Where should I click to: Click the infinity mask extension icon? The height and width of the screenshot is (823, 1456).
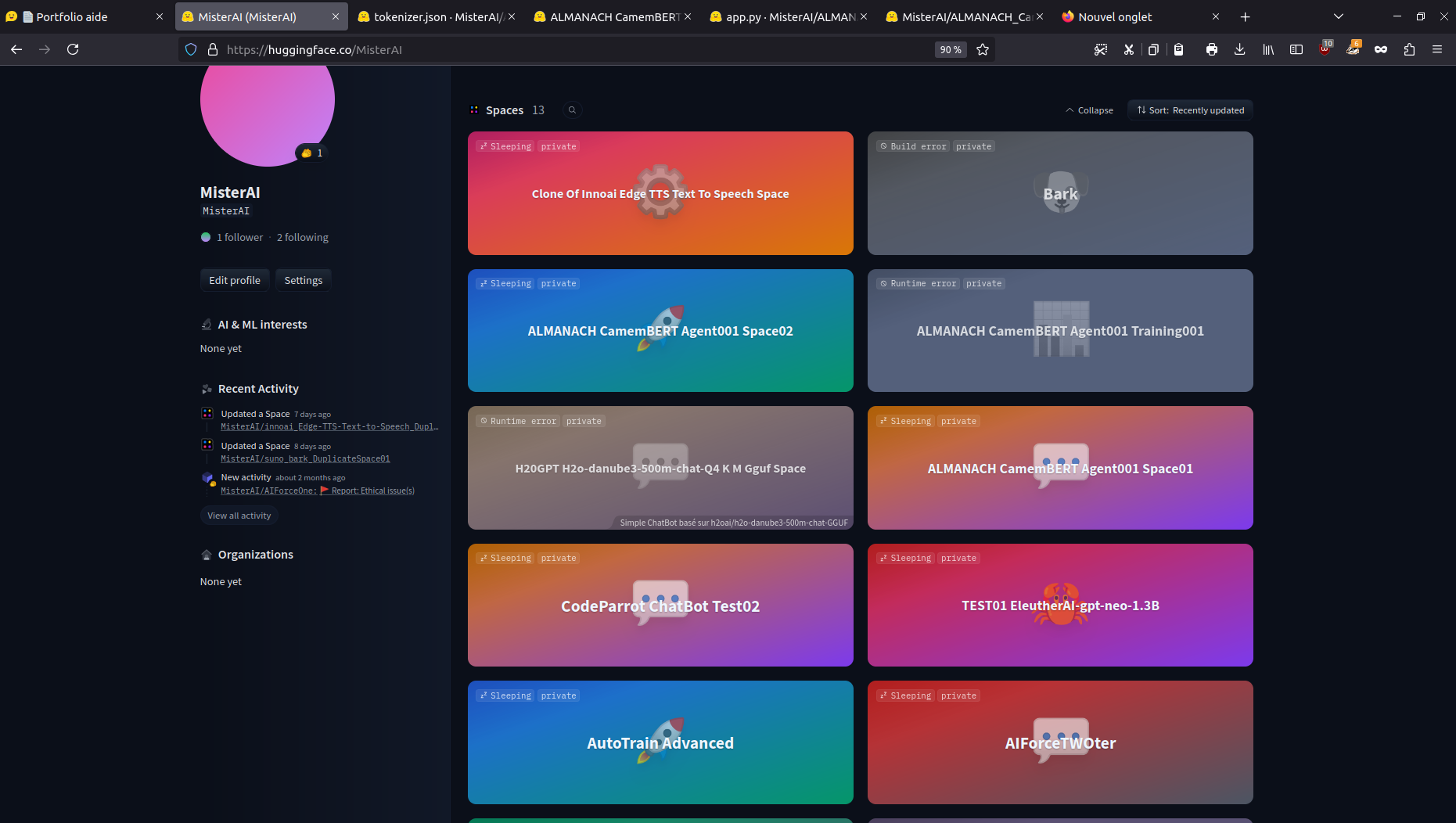(1381, 49)
